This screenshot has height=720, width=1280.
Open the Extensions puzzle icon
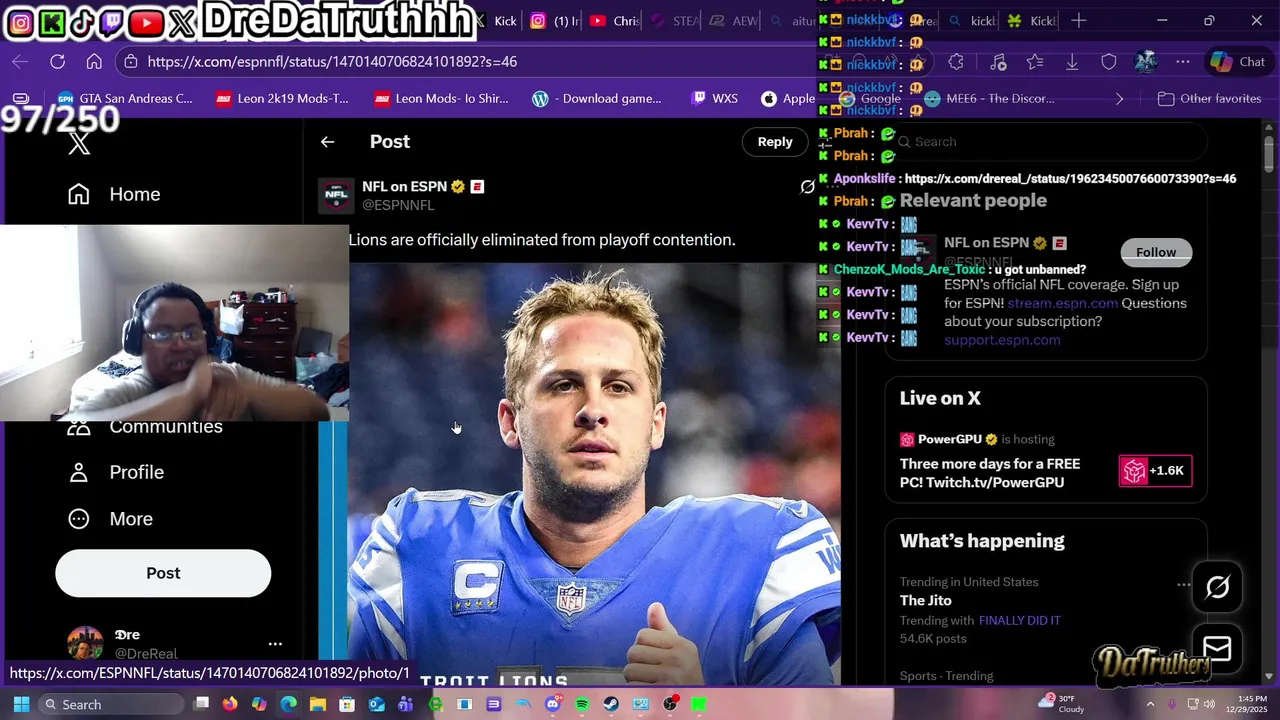956,62
